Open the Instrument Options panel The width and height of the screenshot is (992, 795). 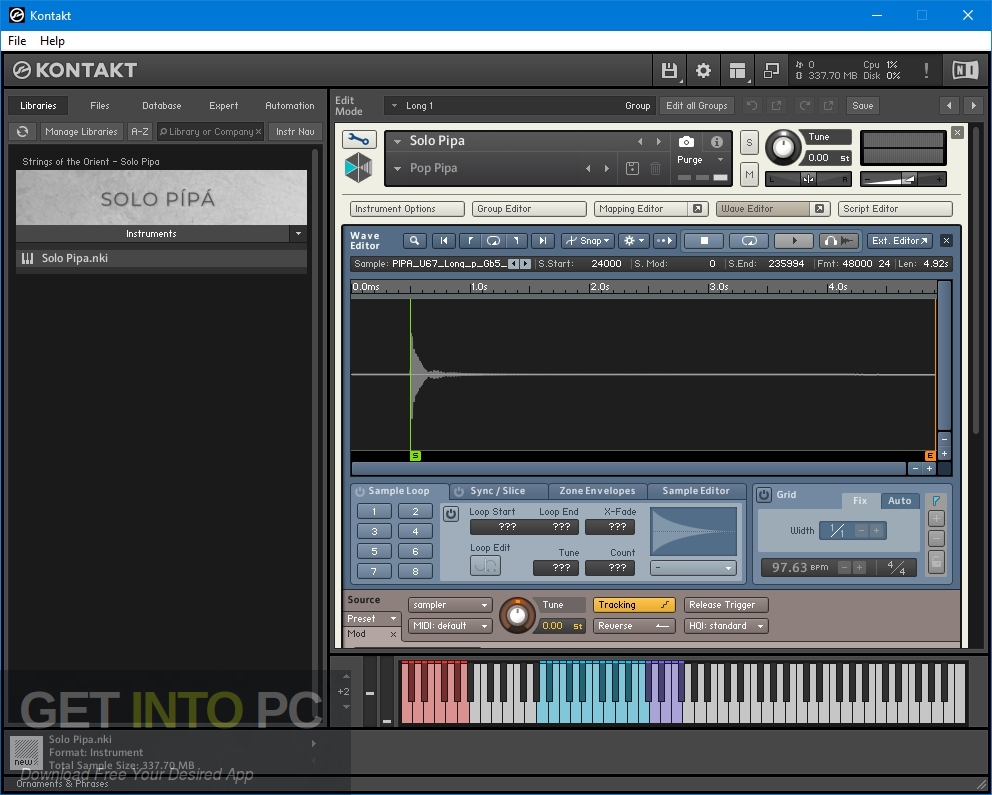[407, 209]
